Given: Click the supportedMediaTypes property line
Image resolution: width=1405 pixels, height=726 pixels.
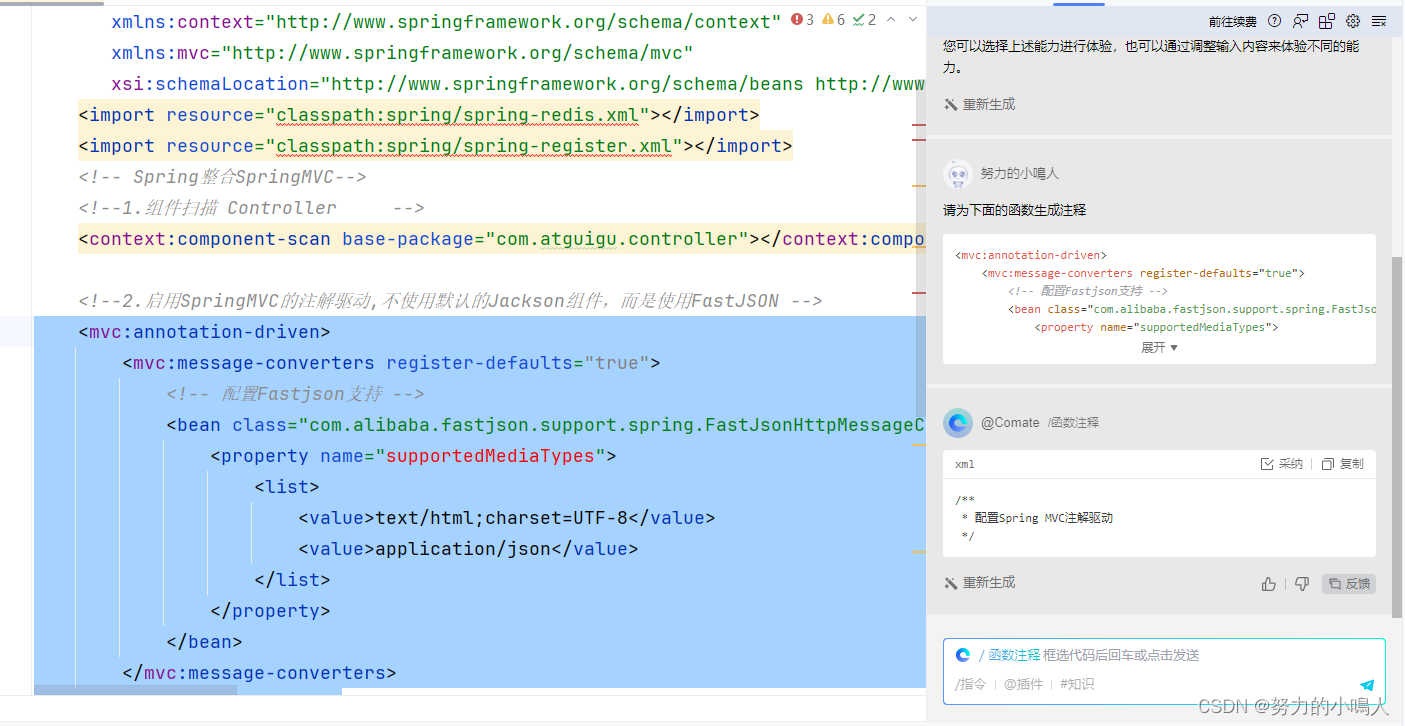Looking at the screenshot, I should point(413,456).
